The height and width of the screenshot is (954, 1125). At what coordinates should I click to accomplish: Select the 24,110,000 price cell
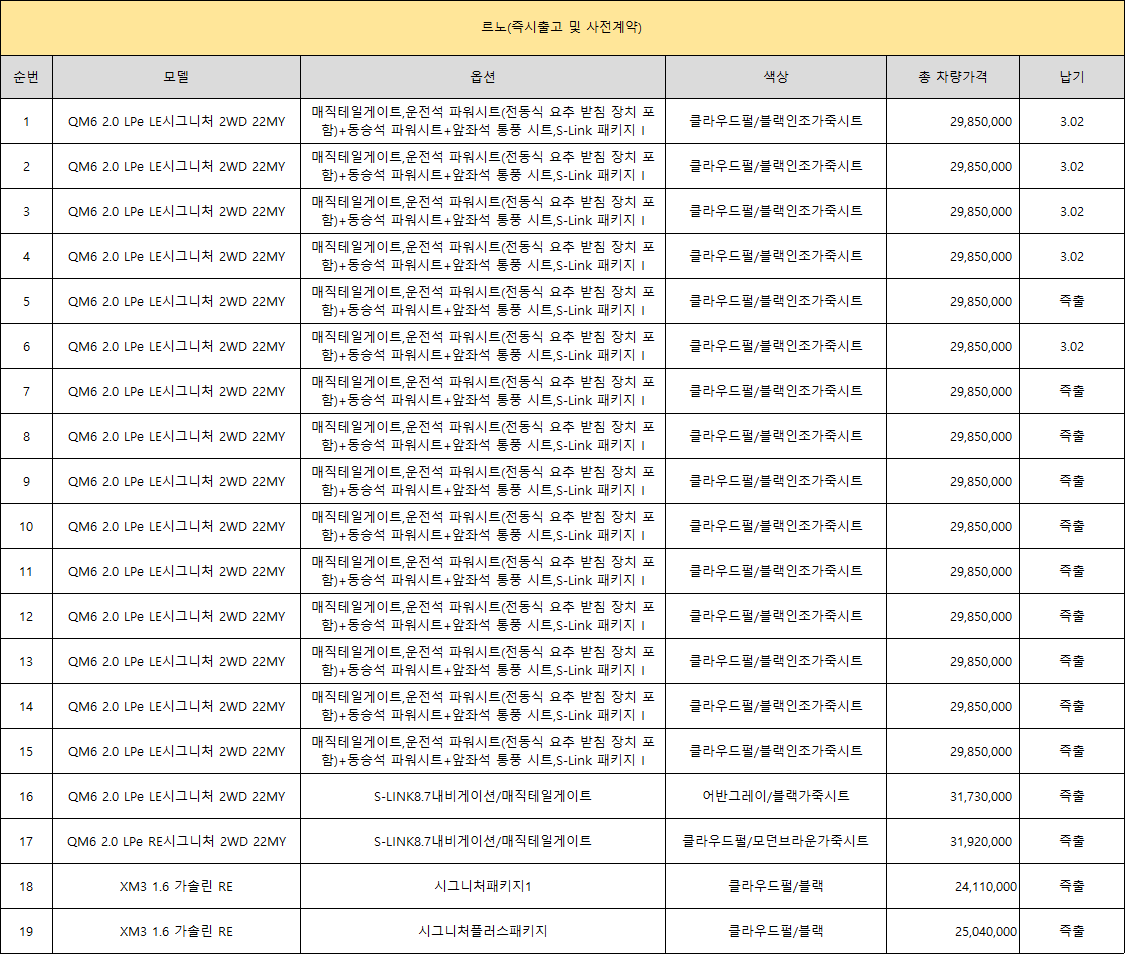pyautogui.click(x=953, y=887)
